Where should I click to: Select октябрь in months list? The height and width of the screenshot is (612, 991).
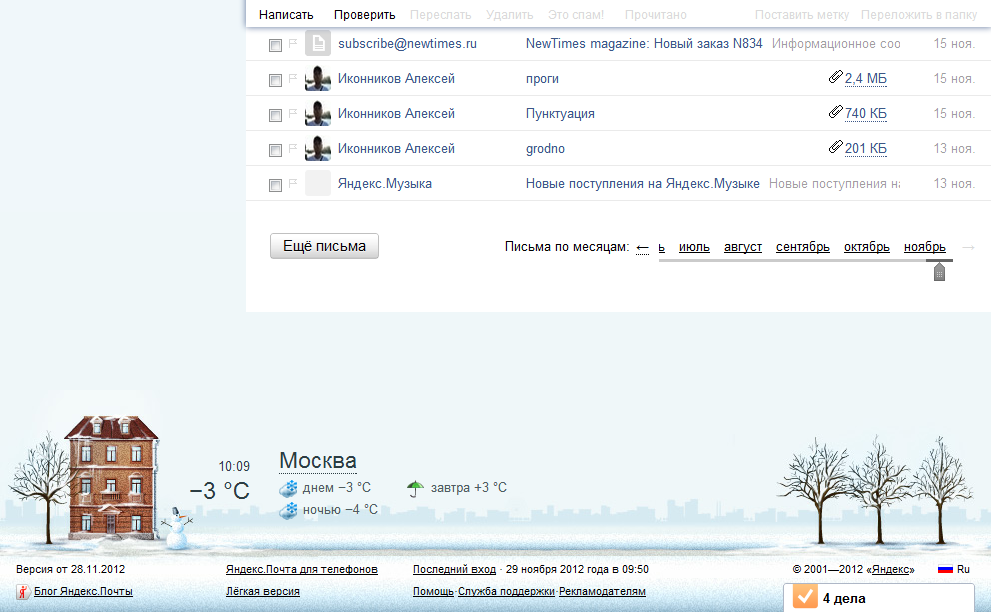coord(866,247)
